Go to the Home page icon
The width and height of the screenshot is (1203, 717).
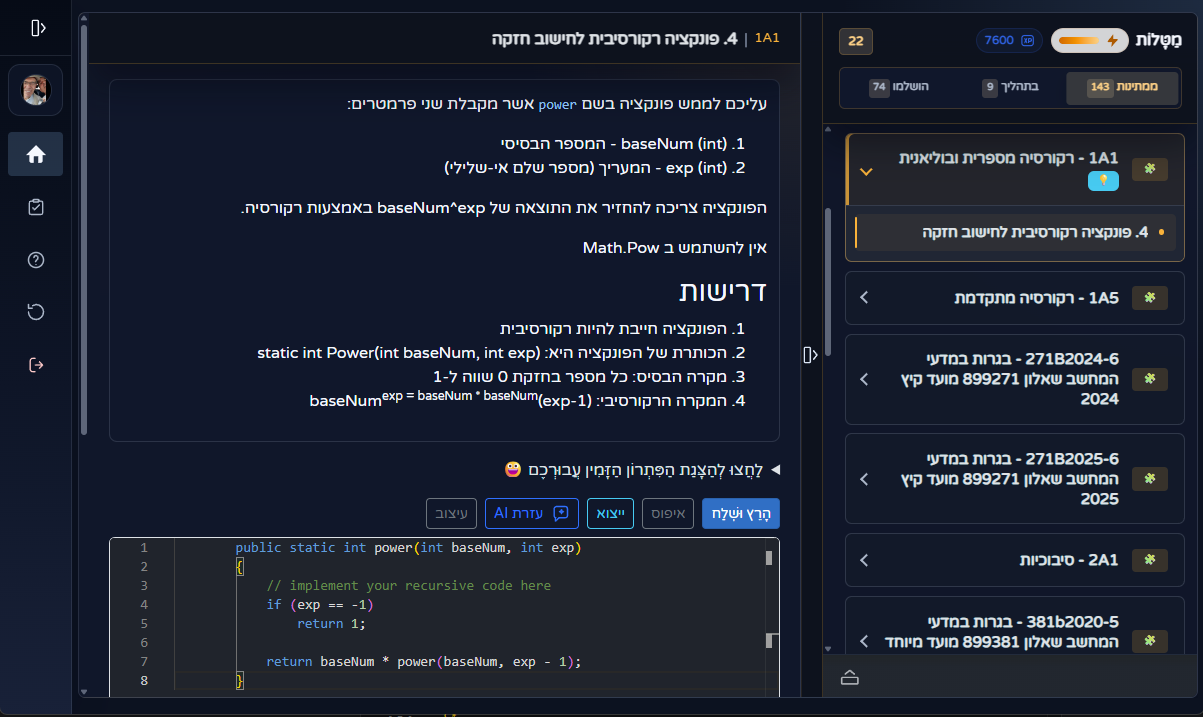pyautogui.click(x=36, y=154)
